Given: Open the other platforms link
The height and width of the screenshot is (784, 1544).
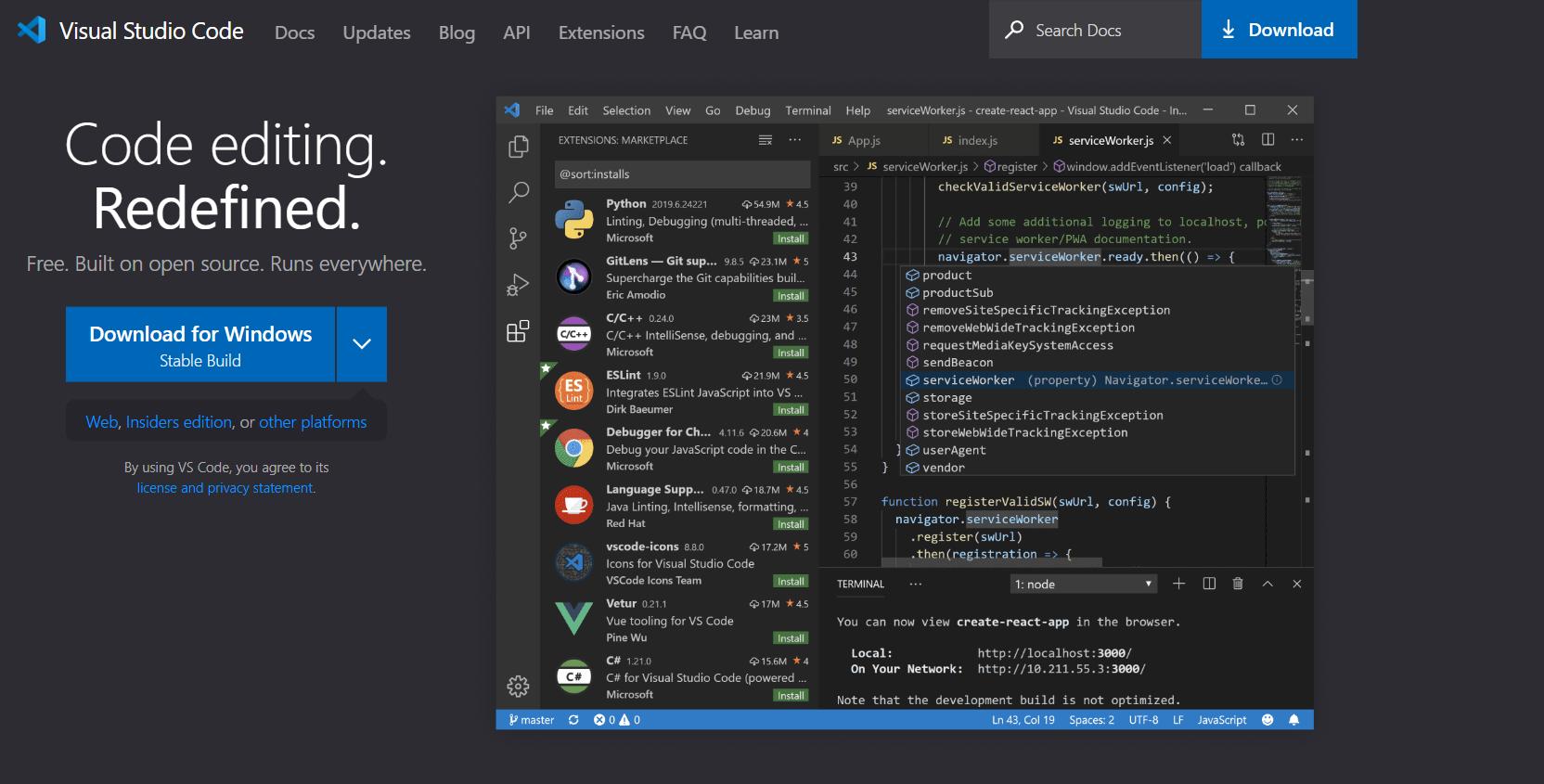Looking at the screenshot, I should [x=313, y=422].
